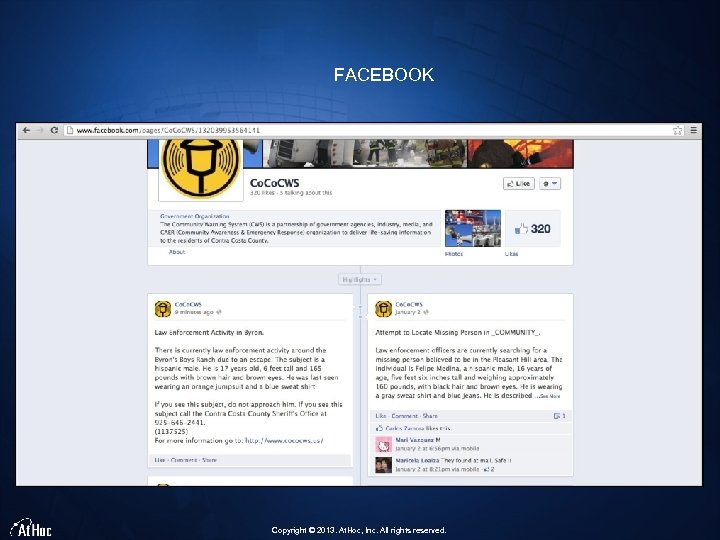The width and height of the screenshot is (720, 540).
Task: Expand 'See More' on Missing Person post
Action: [x=550, y=396]
